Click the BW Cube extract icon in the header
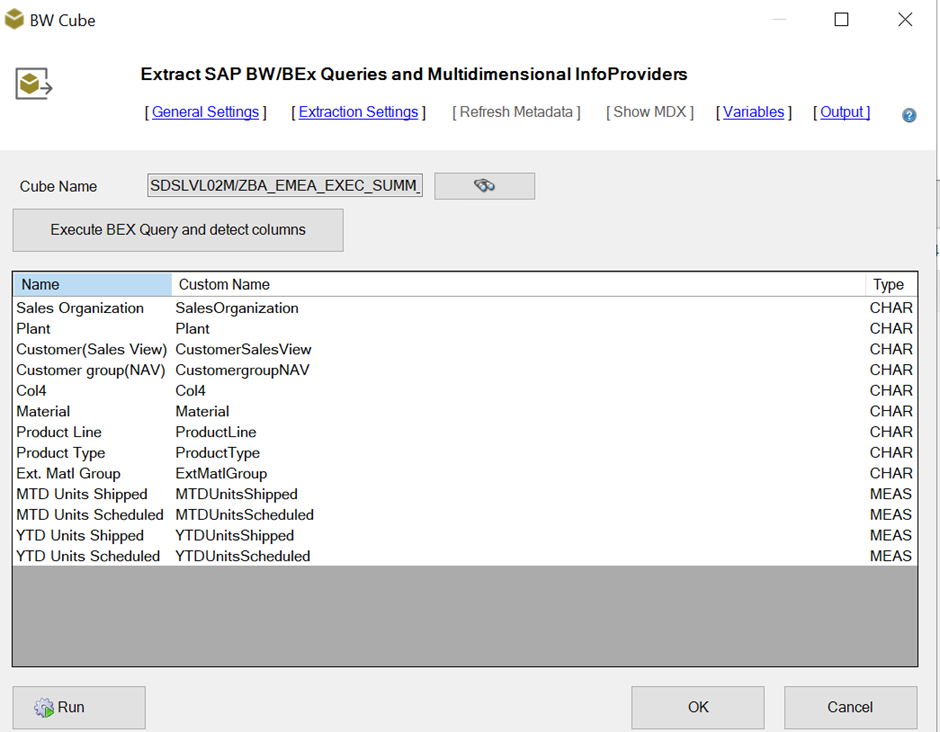This screenshot has width=940, height=732. (x=34, y=83)
